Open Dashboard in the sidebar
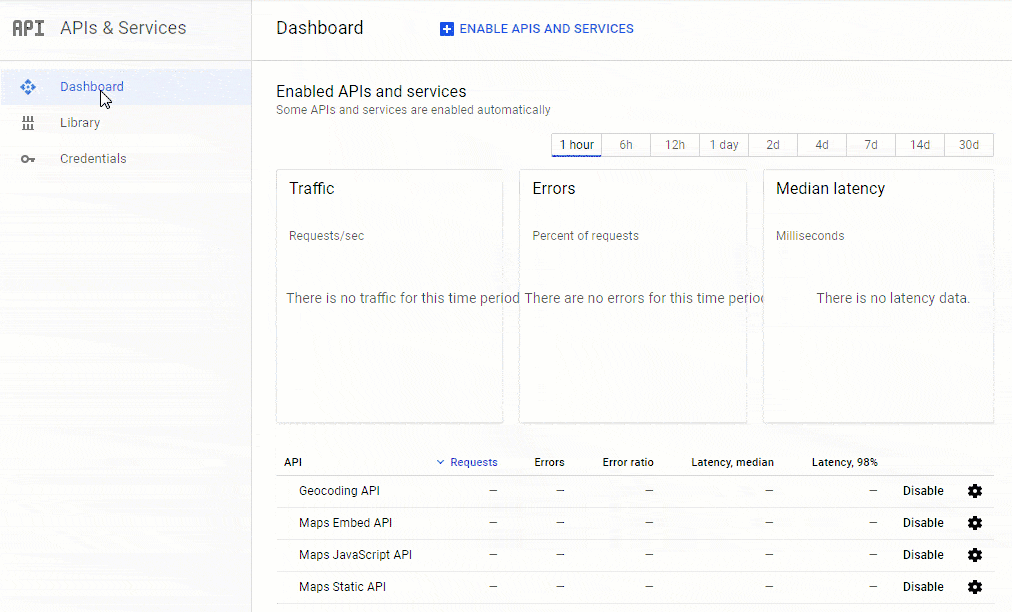This screenshot has height=612, width=1012. pos(126,87)
